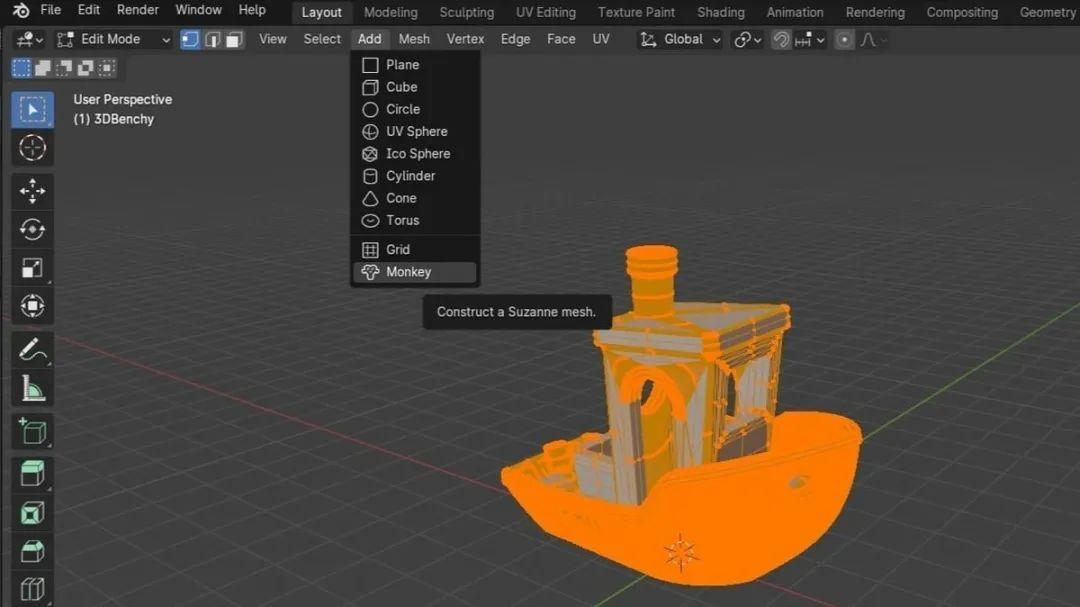This screenshot has height=607, width=1080.
Task: Choose the Annotate tool
Action: coord(32,349)
